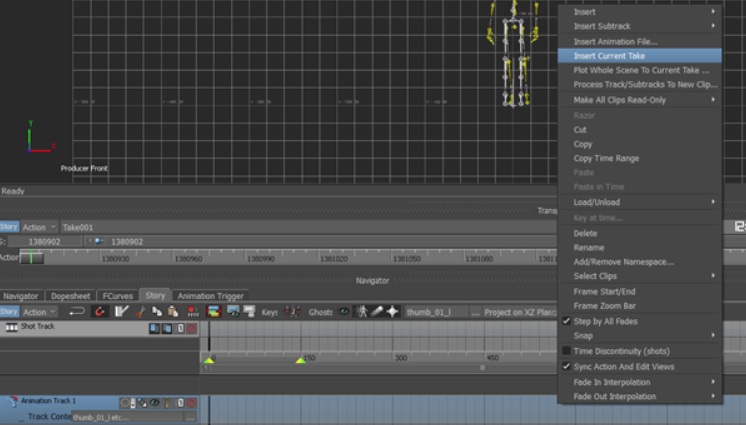Expand the Select Clips submenu
This screenshot has width=746, height=425.
tap(640, 276)
